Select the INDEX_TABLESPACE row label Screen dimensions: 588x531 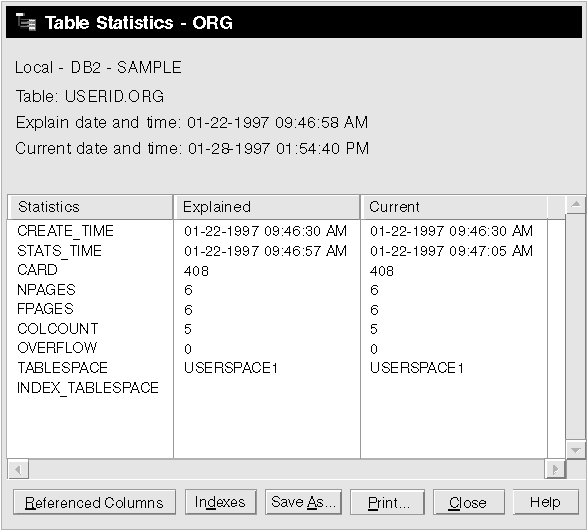pyautogui.click(x=88, y=388)
